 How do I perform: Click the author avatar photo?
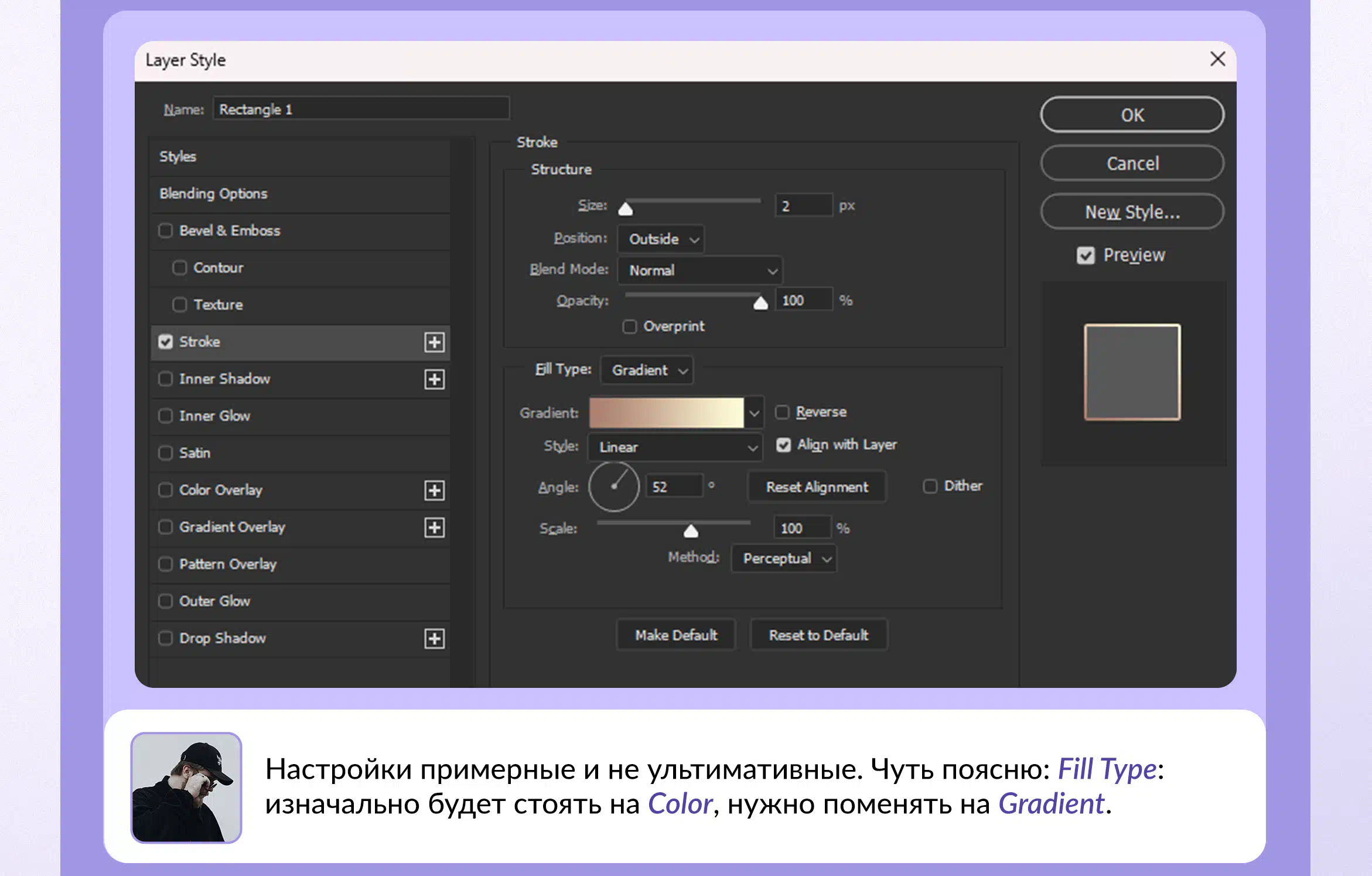(x=186, y=787)
